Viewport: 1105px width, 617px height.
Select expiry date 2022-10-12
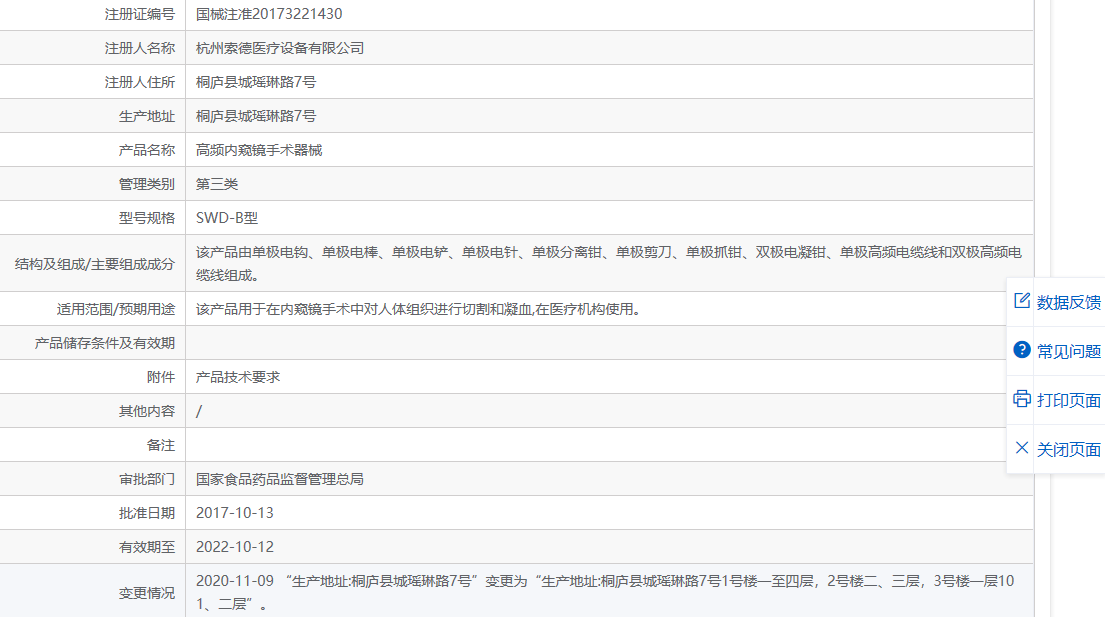coord(235,547)
